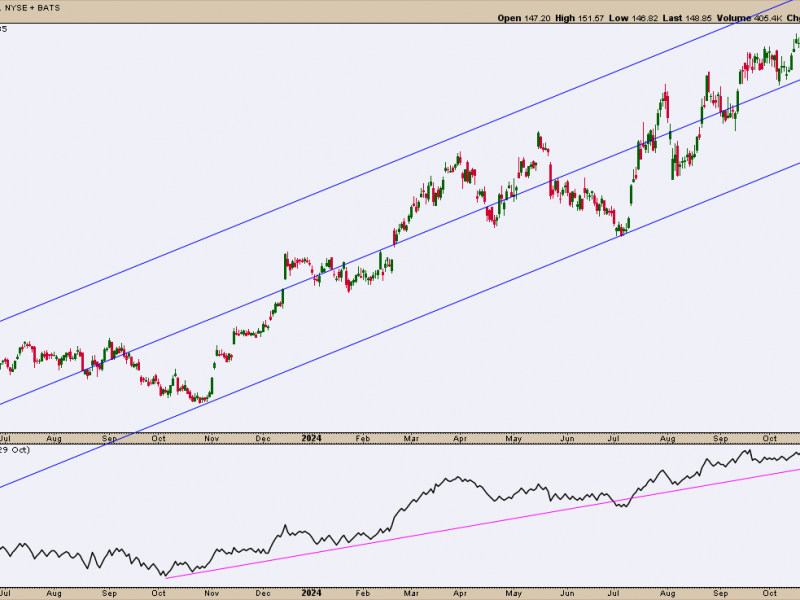The height and width of the screenshot is (600, 800).
Task: Click Nov on the price chart time axis
Action: [x=211, y=438]
